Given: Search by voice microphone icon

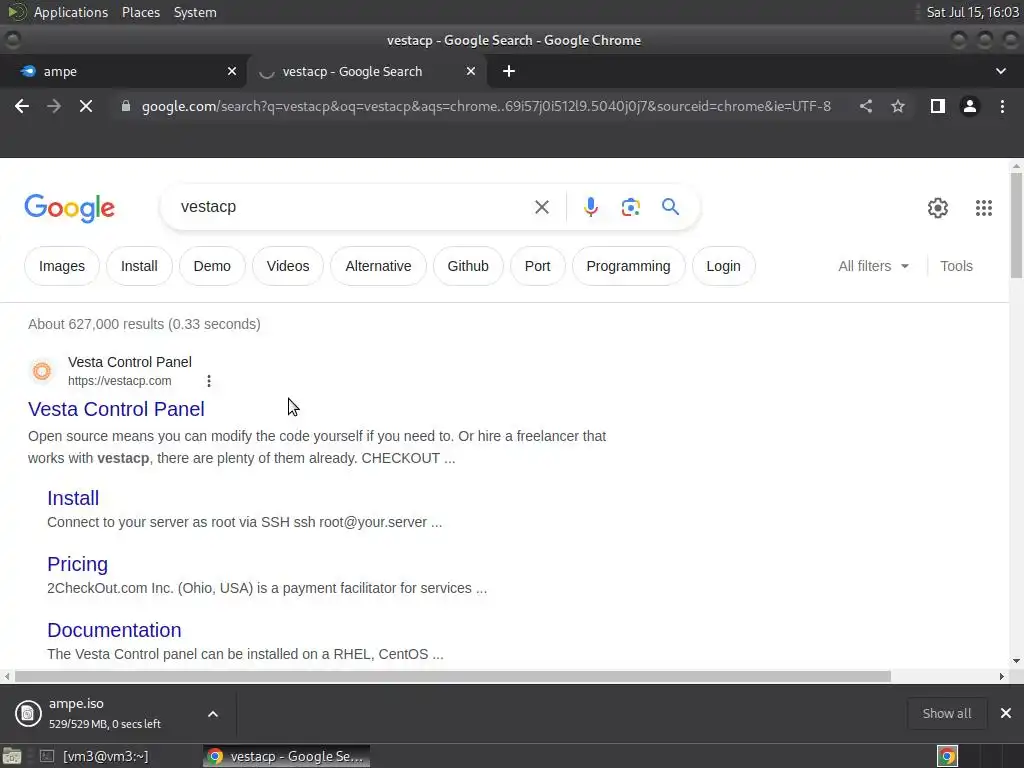Looking at the screenshot, I should point(590,207).
